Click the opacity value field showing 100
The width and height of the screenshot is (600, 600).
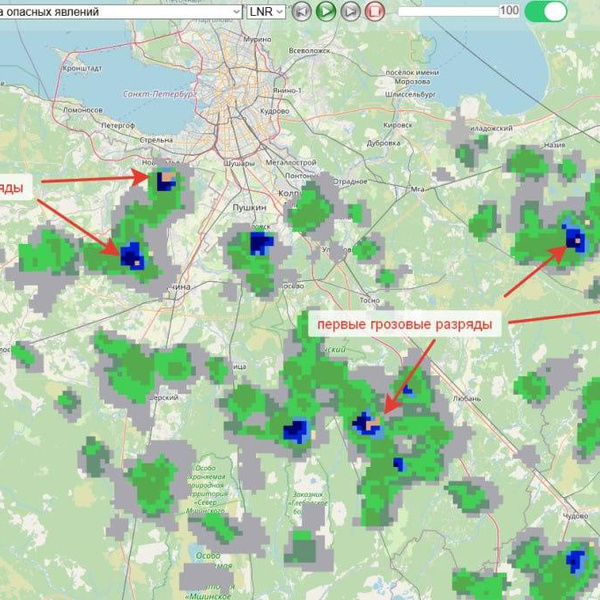pyautogui.click(x=509, y=11)
